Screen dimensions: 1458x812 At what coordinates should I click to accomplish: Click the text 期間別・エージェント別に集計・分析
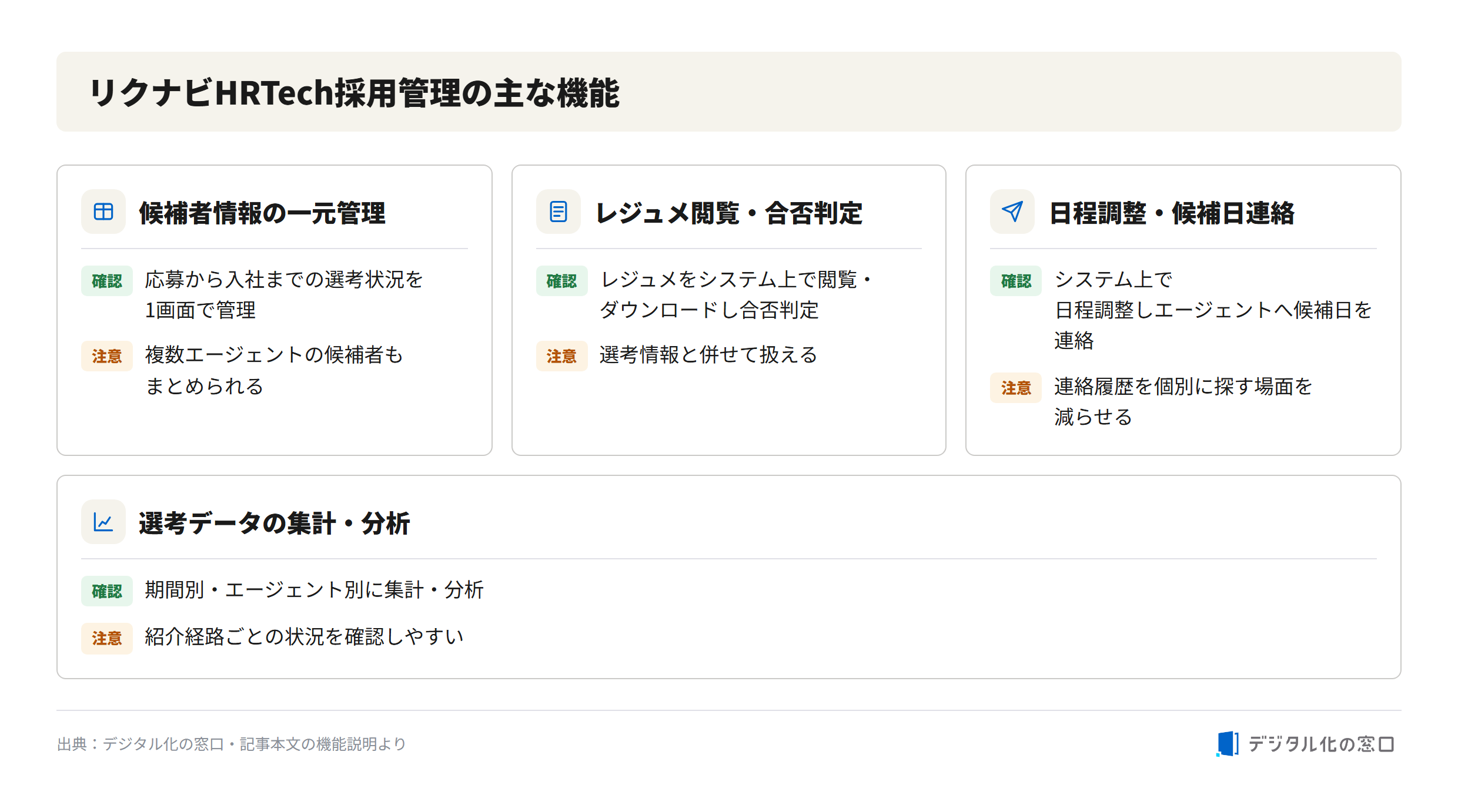coord(314,590)
